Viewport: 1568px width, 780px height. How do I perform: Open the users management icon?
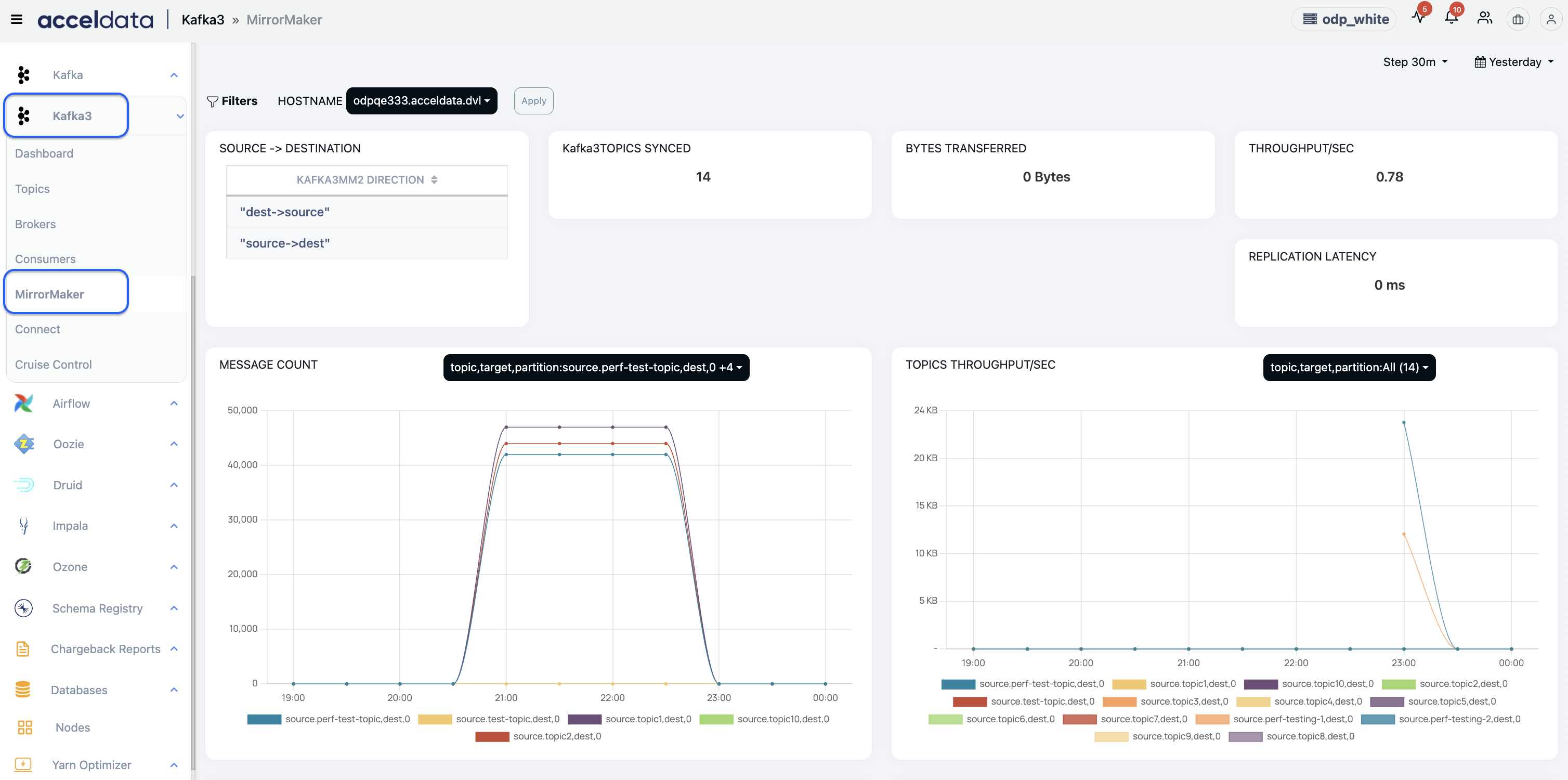point(1485,18)
